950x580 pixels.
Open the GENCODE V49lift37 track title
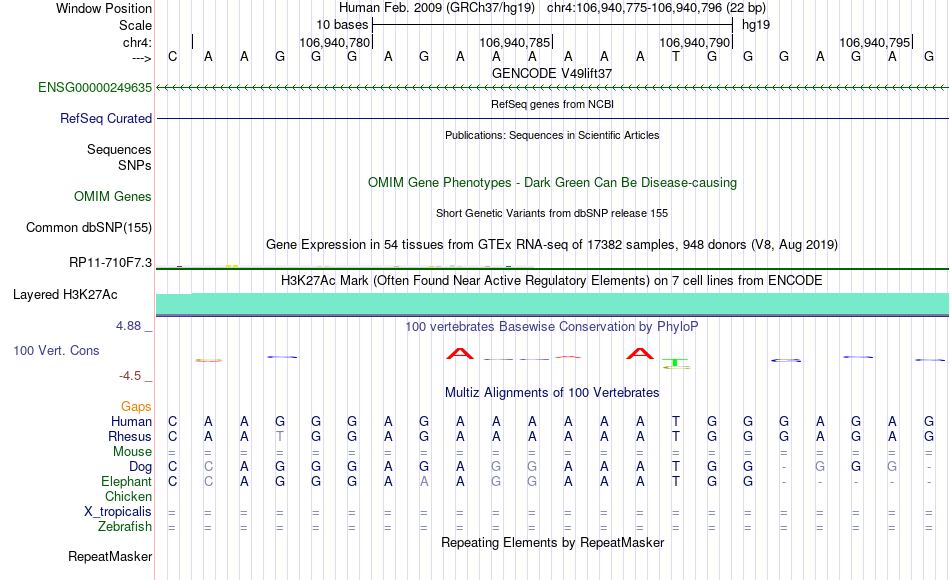point(552,73)
